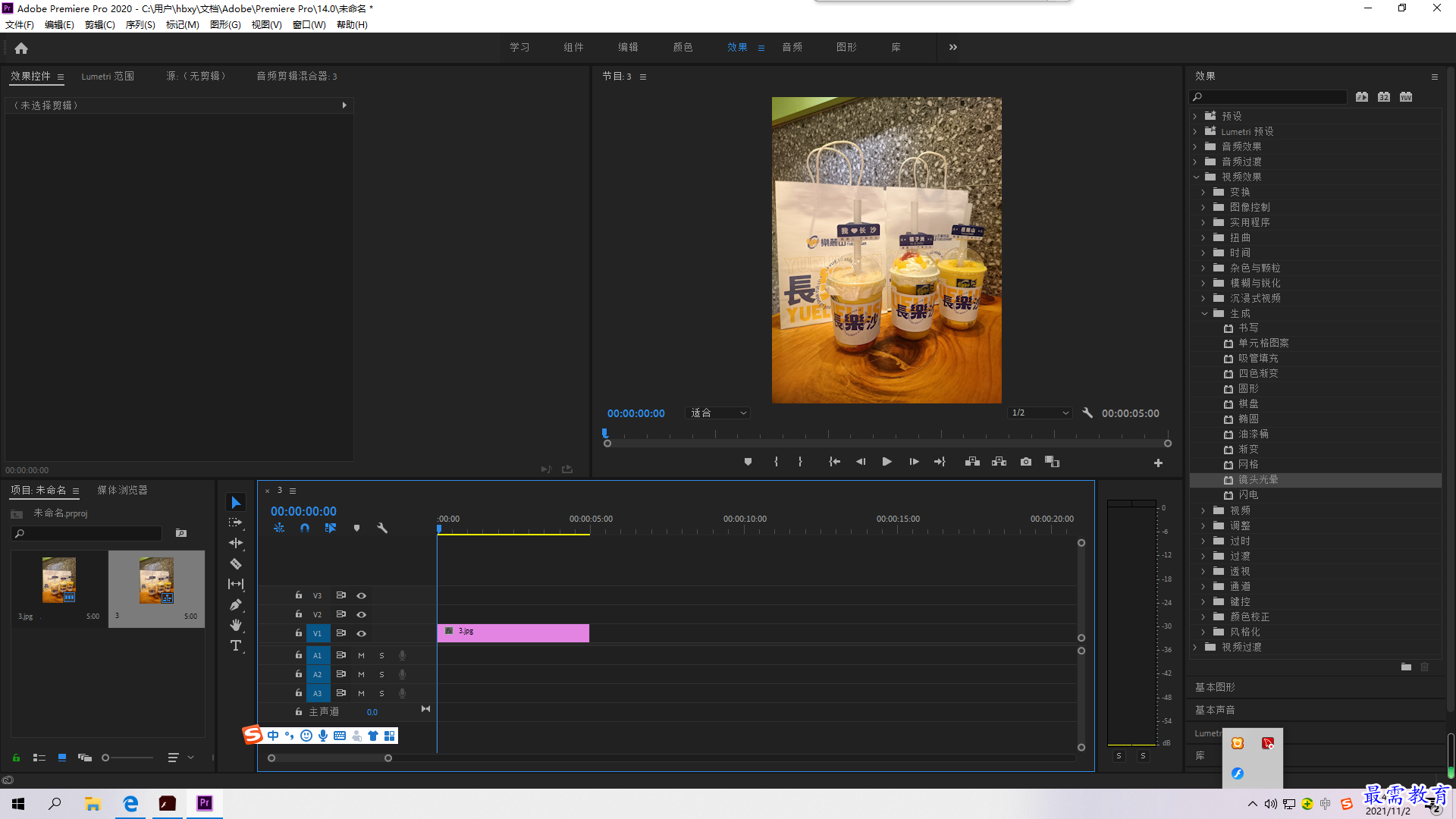Click the Play button in Program monitor
1456x819 pixels.
(x=886, y=462)
